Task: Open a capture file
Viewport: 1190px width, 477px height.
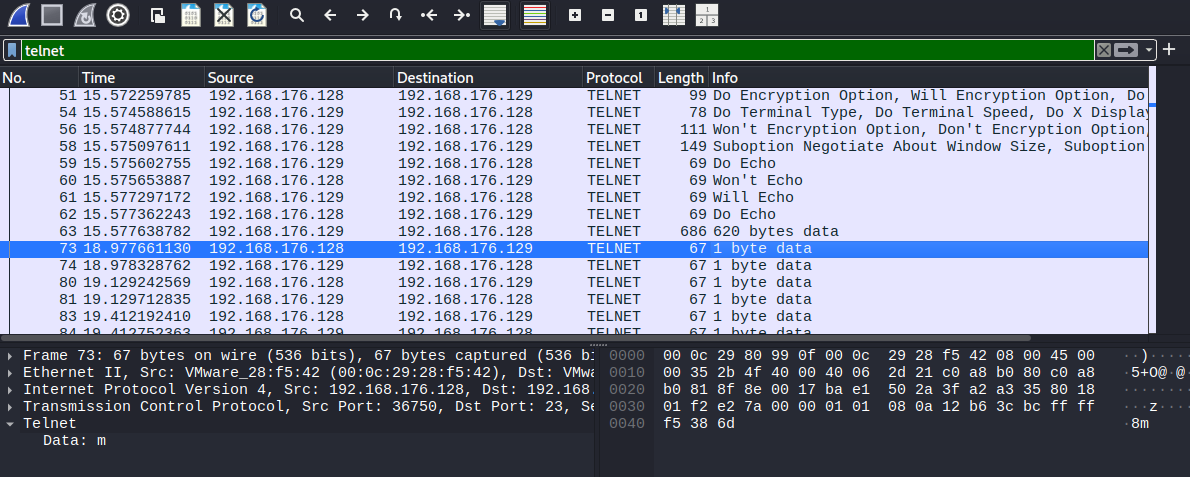Action: pos(158,15)
